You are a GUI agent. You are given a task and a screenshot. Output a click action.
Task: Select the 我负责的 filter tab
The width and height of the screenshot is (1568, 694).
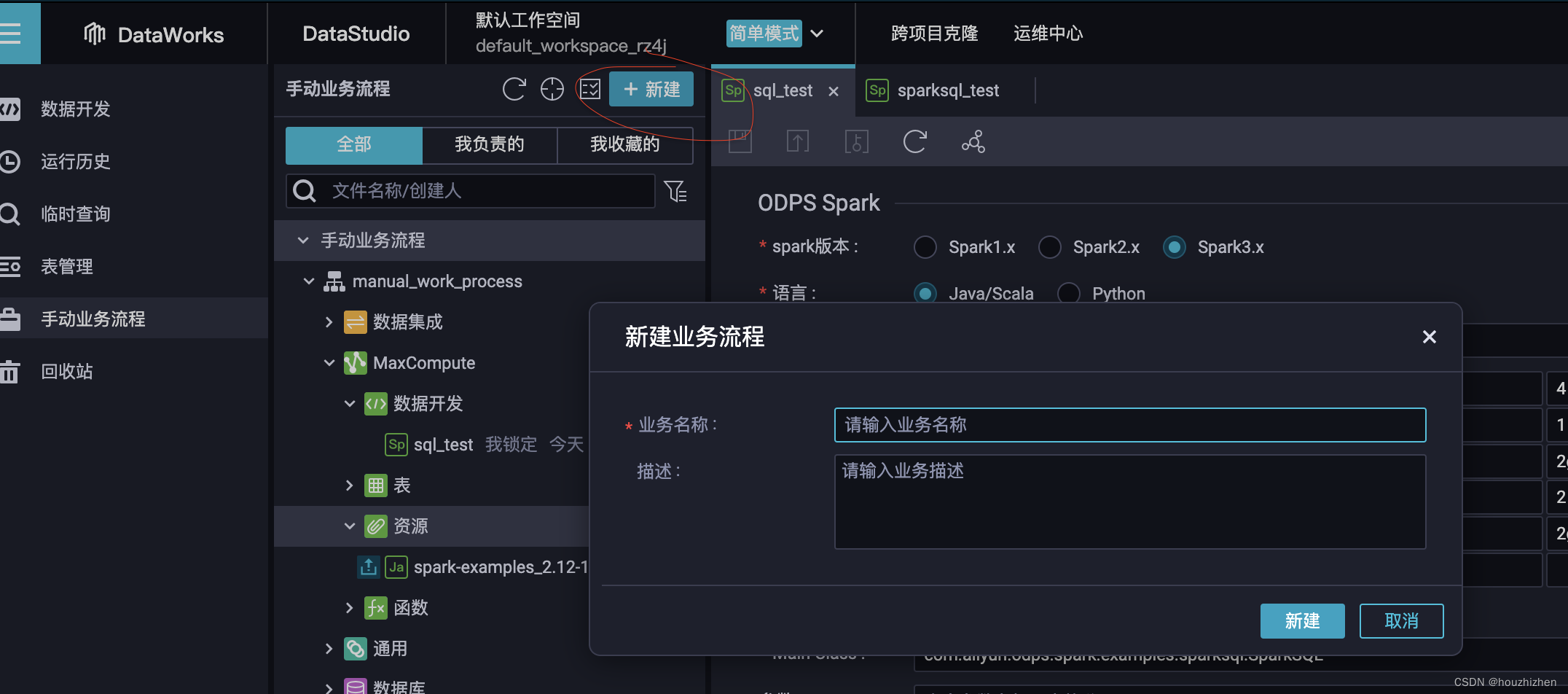(490, 144)
